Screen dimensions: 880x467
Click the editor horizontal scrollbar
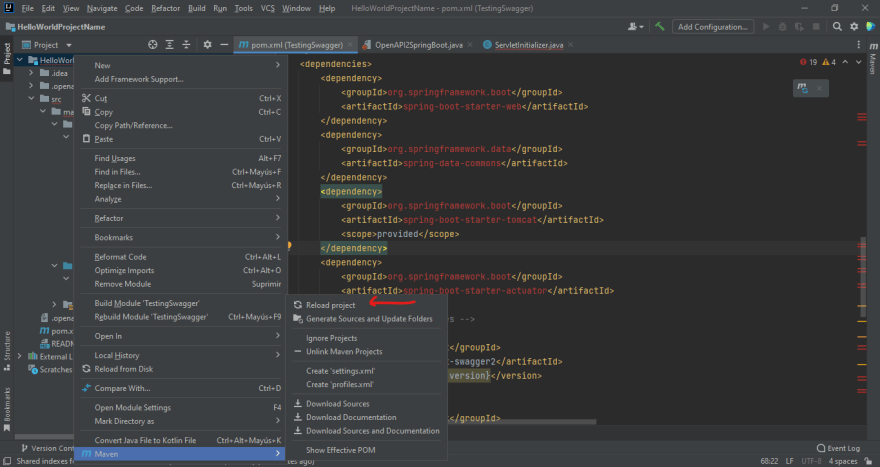[x=522, y=422]
